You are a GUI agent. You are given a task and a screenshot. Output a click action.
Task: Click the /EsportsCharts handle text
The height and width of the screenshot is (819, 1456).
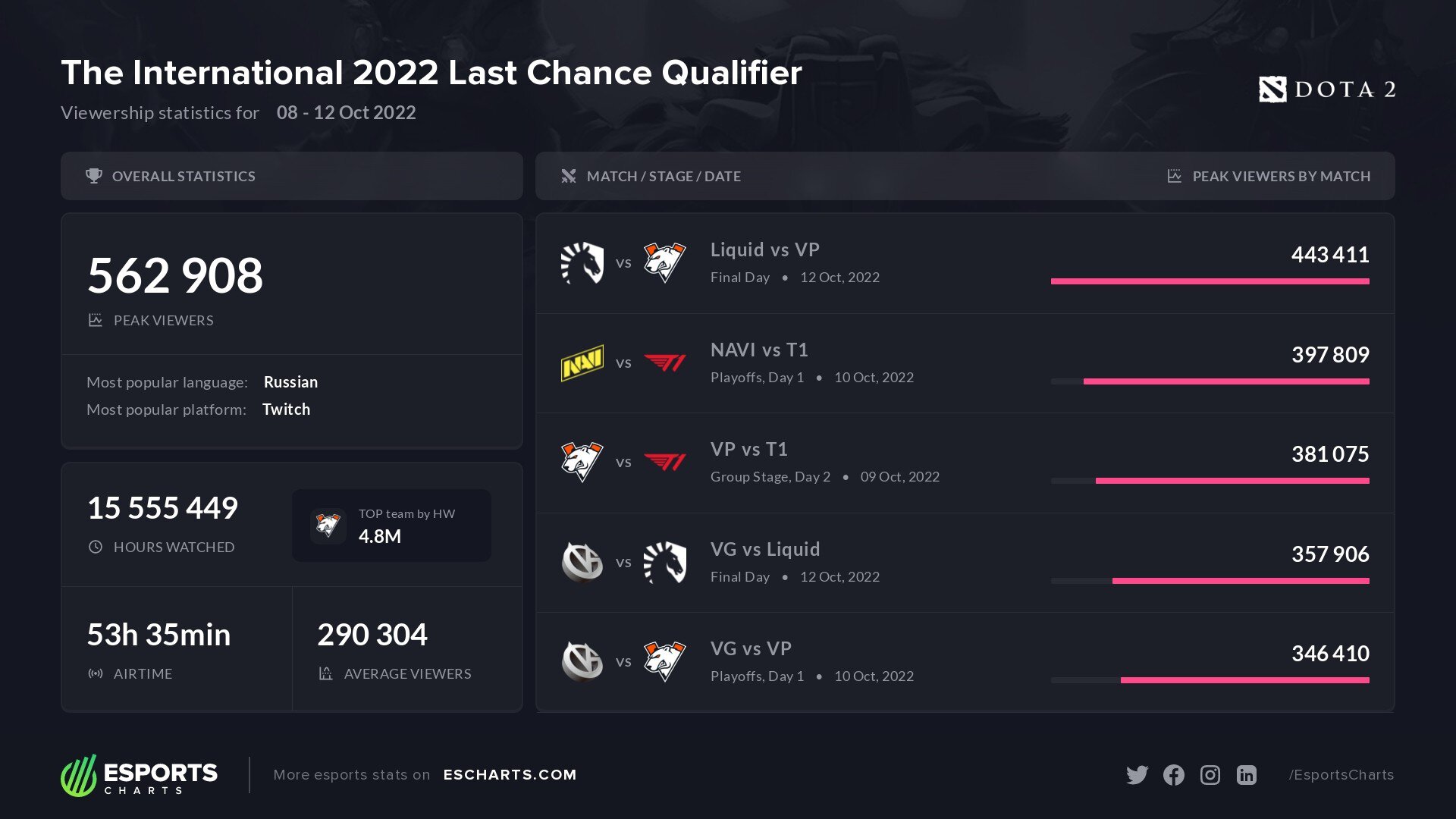pyautogui.click(x=1341, y=775)
